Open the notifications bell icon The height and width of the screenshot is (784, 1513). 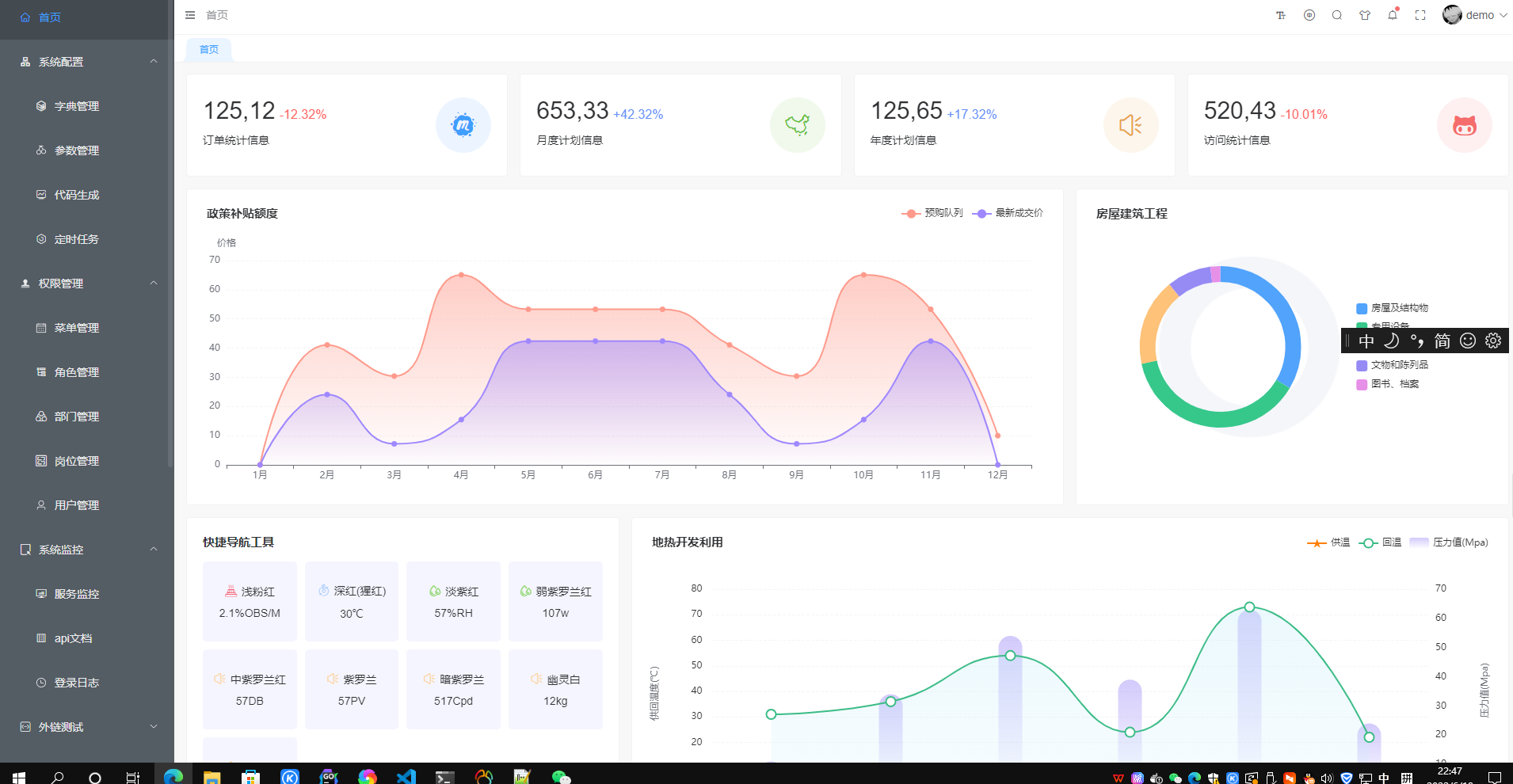click(x=1393, y=15)
